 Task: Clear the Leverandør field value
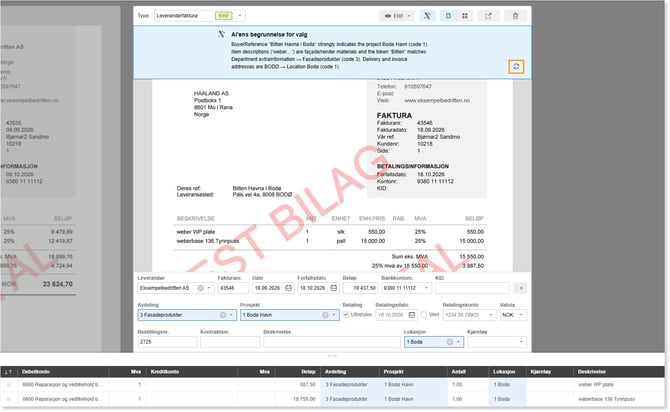click(x=200, y=288)
